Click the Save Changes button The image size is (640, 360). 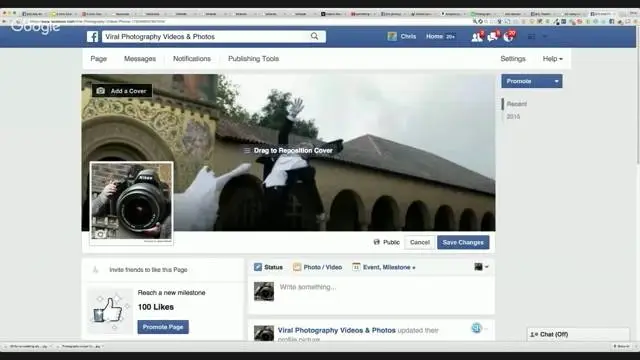[x=463, y=242]
